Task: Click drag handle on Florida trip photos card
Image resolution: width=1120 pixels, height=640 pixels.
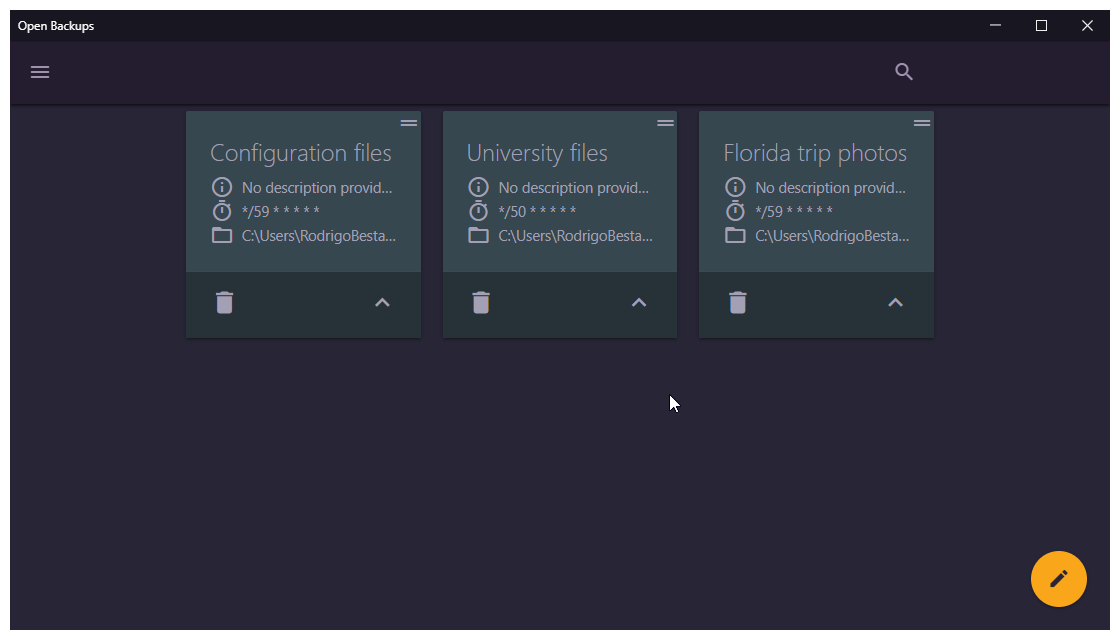Action: [922, 123]
